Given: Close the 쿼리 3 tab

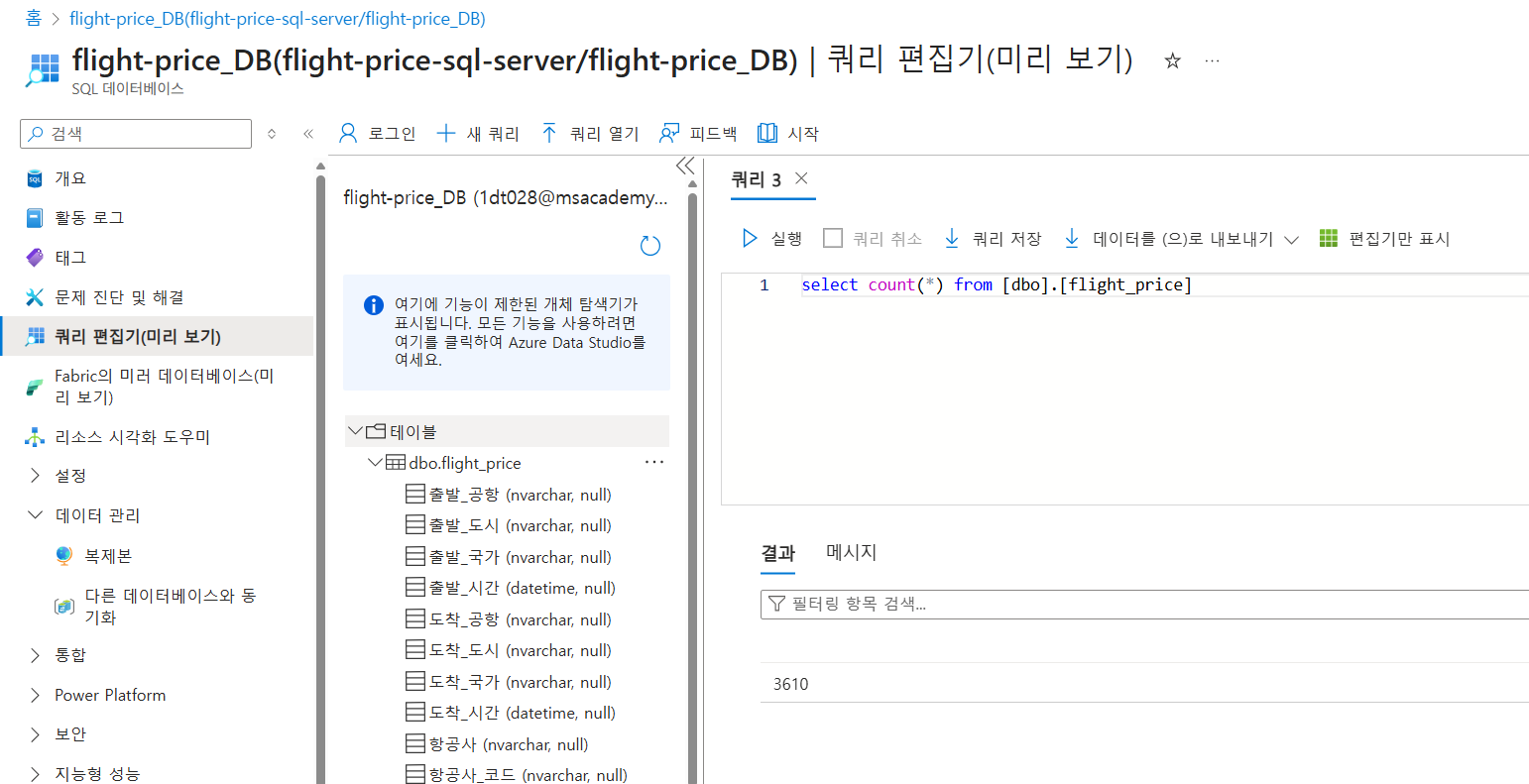Looking at the screenshot, I should pos(802,178).
